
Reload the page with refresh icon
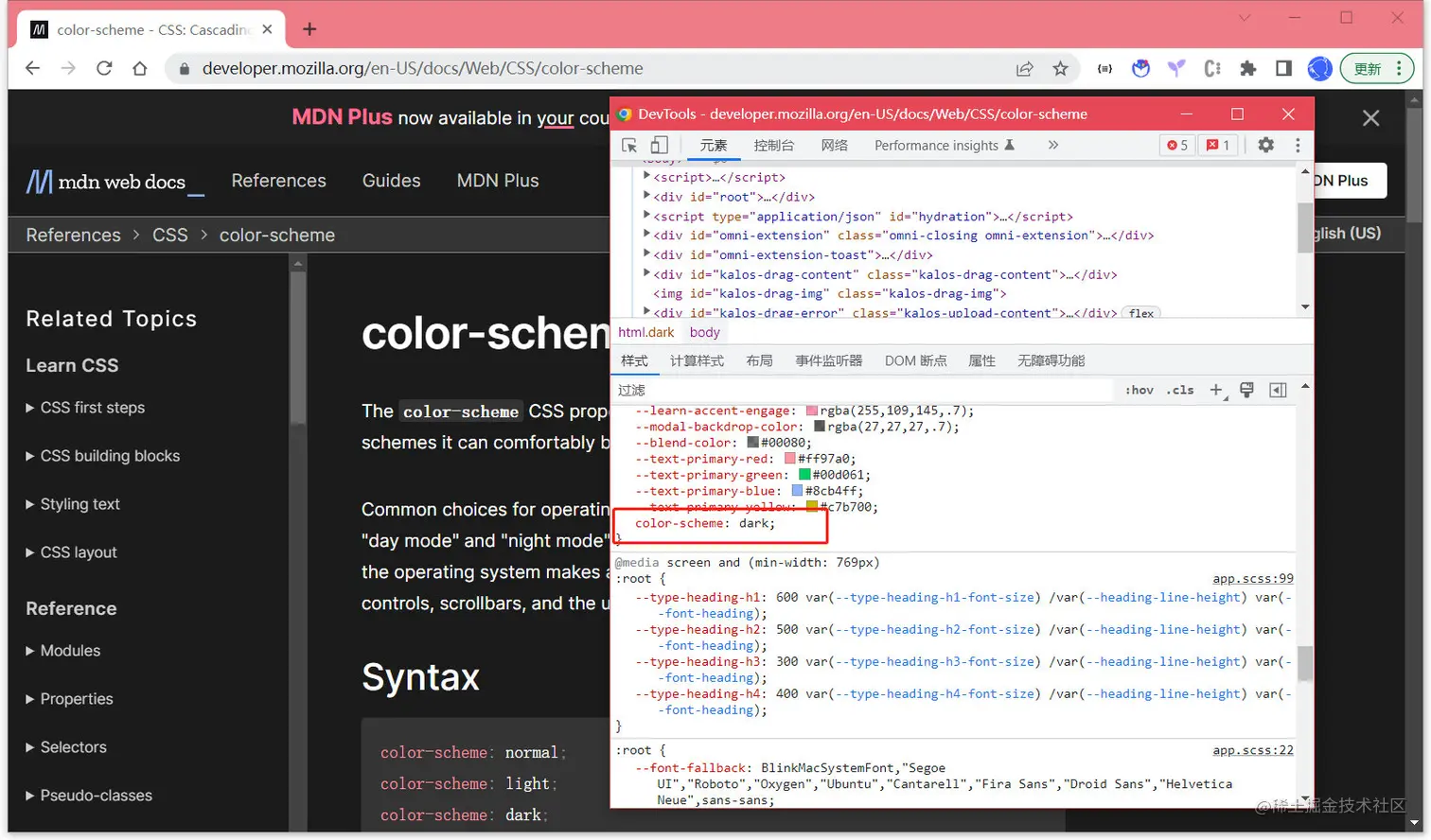(x=104, y=68)
